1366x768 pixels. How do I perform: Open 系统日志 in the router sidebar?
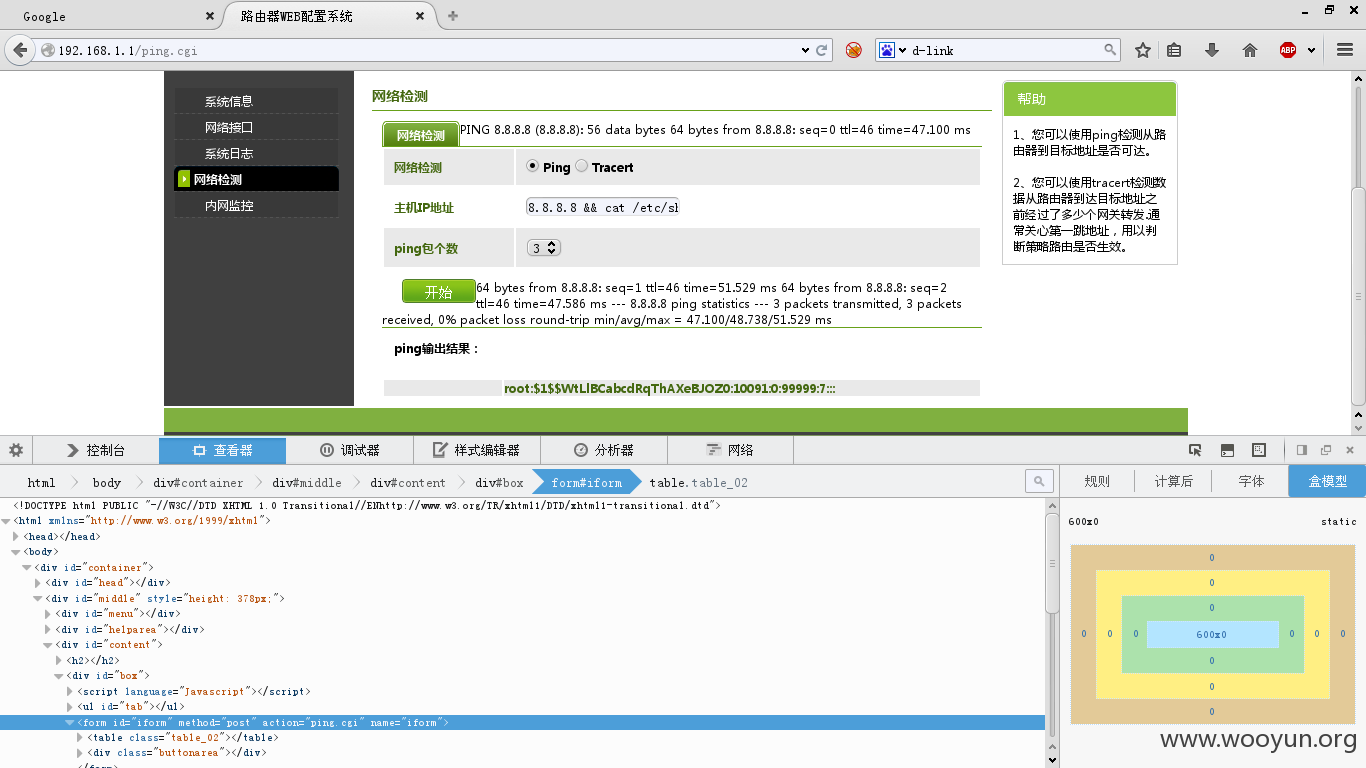[229, 153]
